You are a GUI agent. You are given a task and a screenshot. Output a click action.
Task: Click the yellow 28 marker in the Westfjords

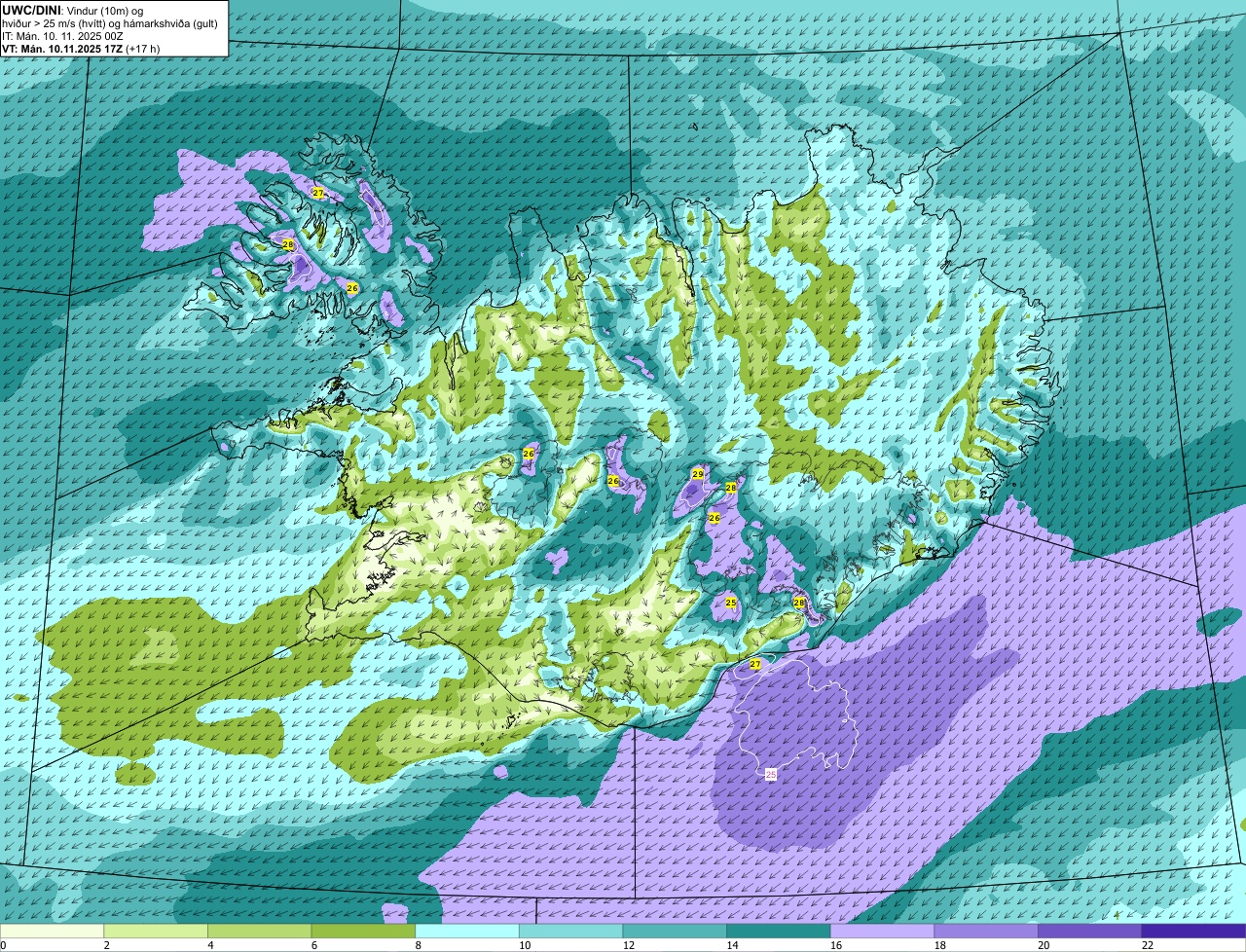point(288,244)
